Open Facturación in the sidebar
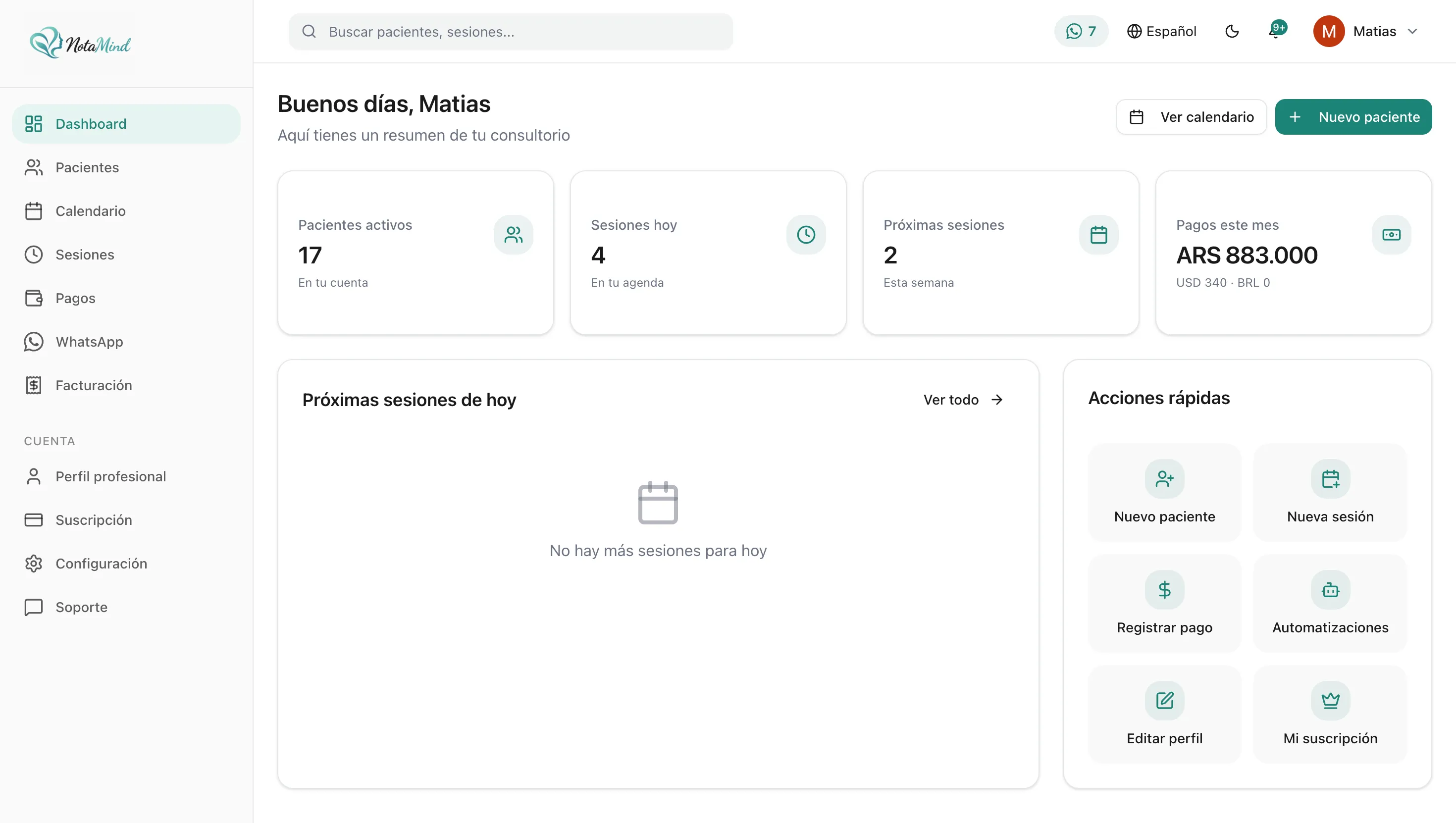The image size is (1456, 823). [x=126, y=385]
